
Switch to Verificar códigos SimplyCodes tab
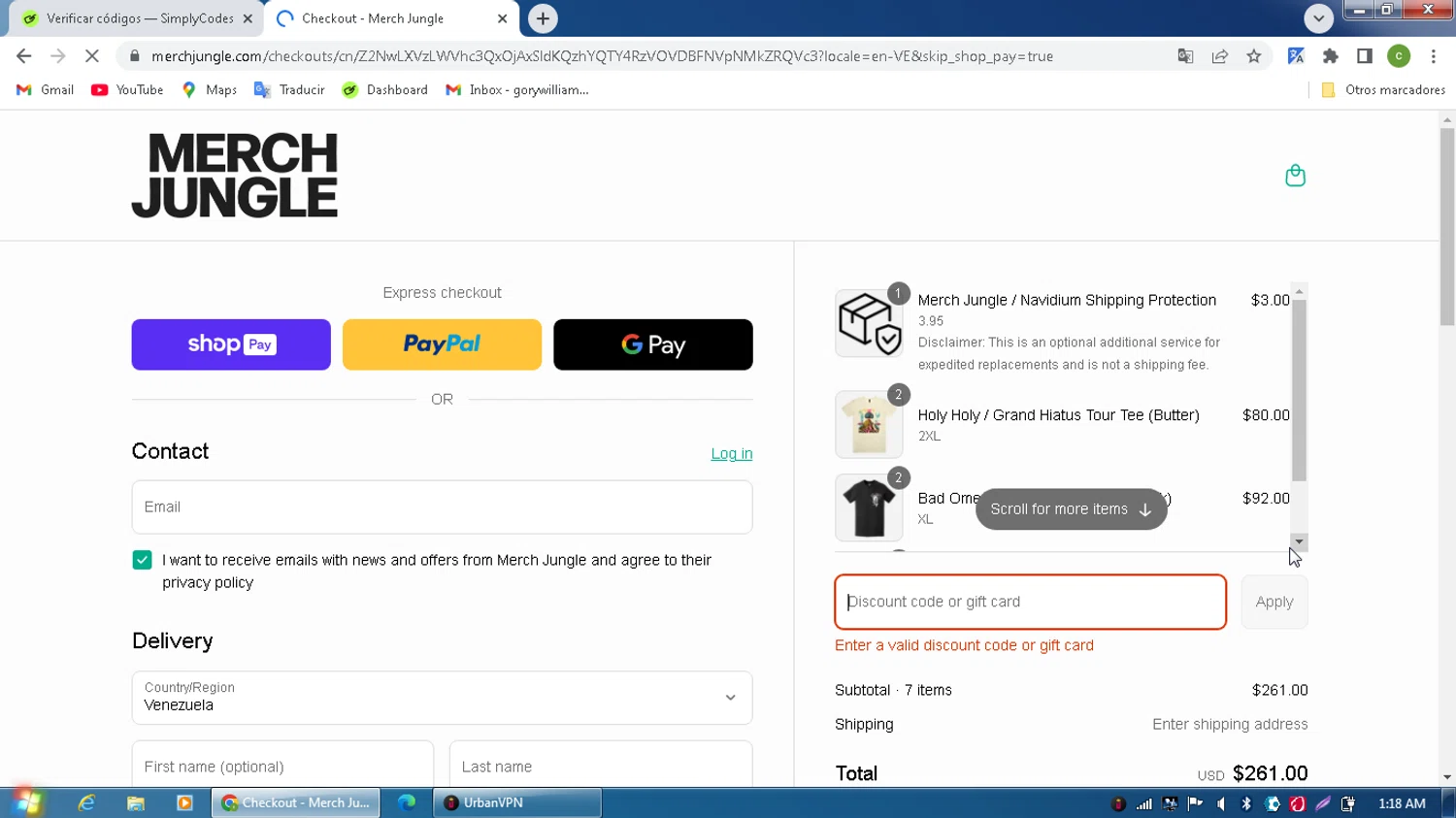coord(136,18)
